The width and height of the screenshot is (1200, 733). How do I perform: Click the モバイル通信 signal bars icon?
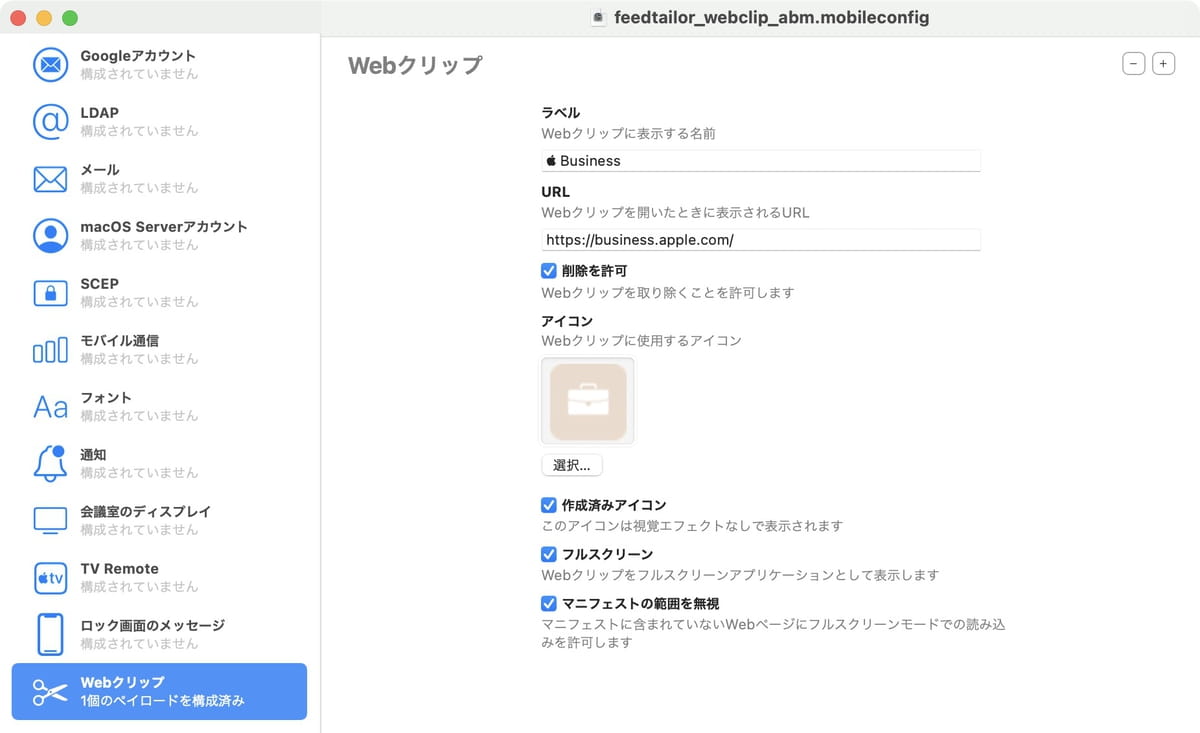click(50, 350)
